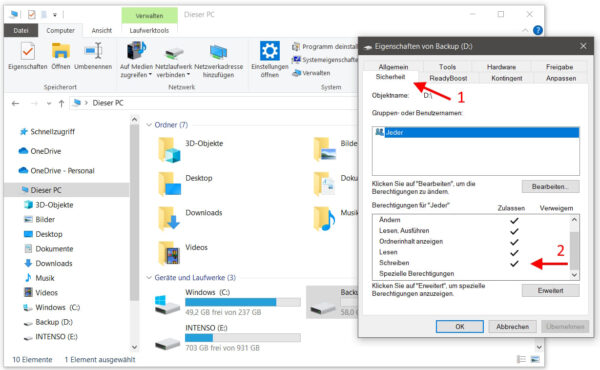The width and height of the screenshot is (600, 370).
Task: Open the Downloads folder icon
Action: click(x=169, y=219)
